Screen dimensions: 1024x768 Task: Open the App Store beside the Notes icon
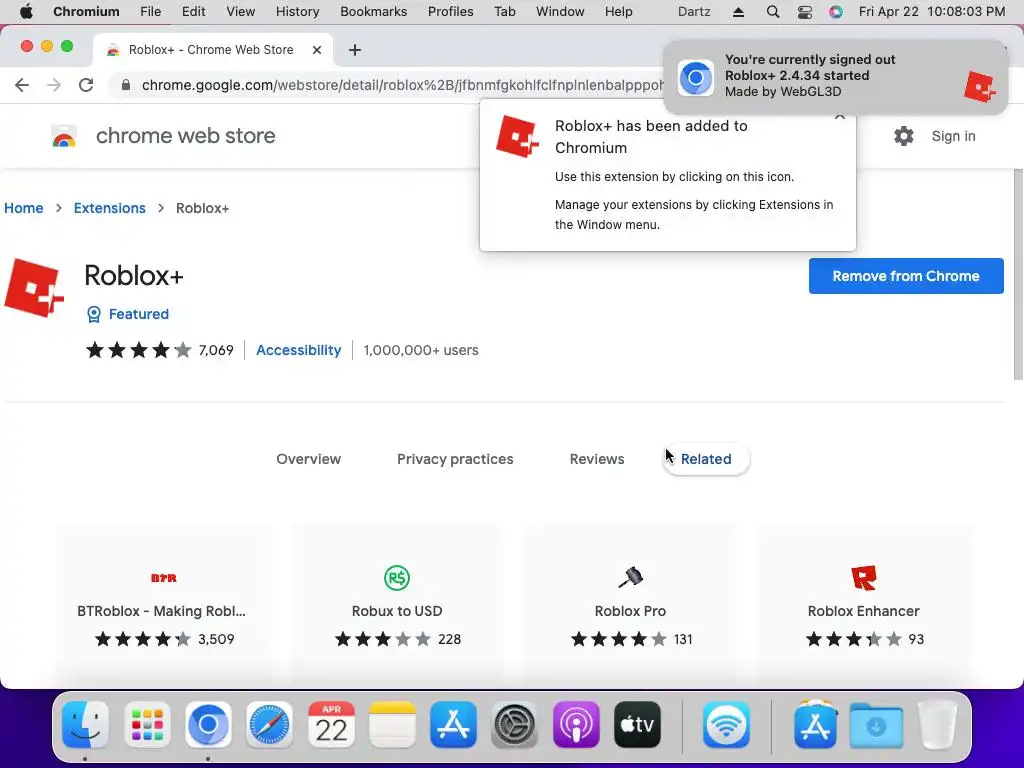pyautogui.click(x=453, y=725)
